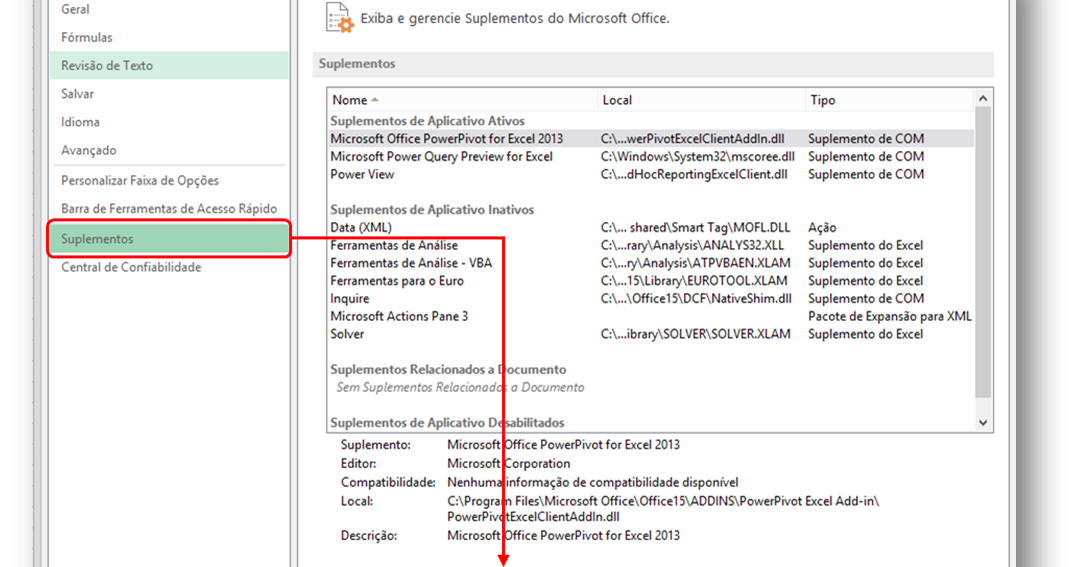This screenshot has height=567, width=1081.
Task: Click the EUROTOOL.XLAM location cell
Action: pos(694,281)
